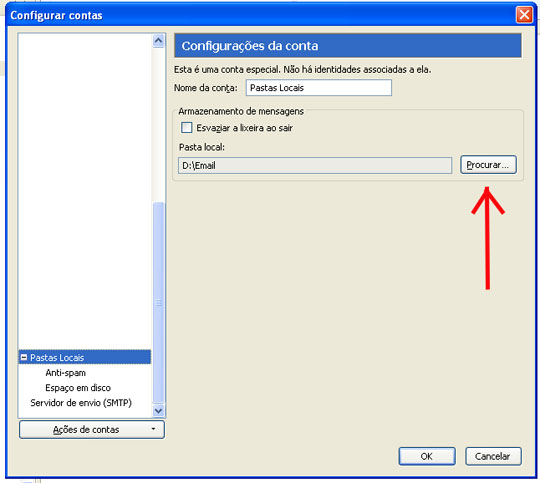Click the Pasta local path field
The width and height of the screenshot is (540, 483).
(315, 166)
